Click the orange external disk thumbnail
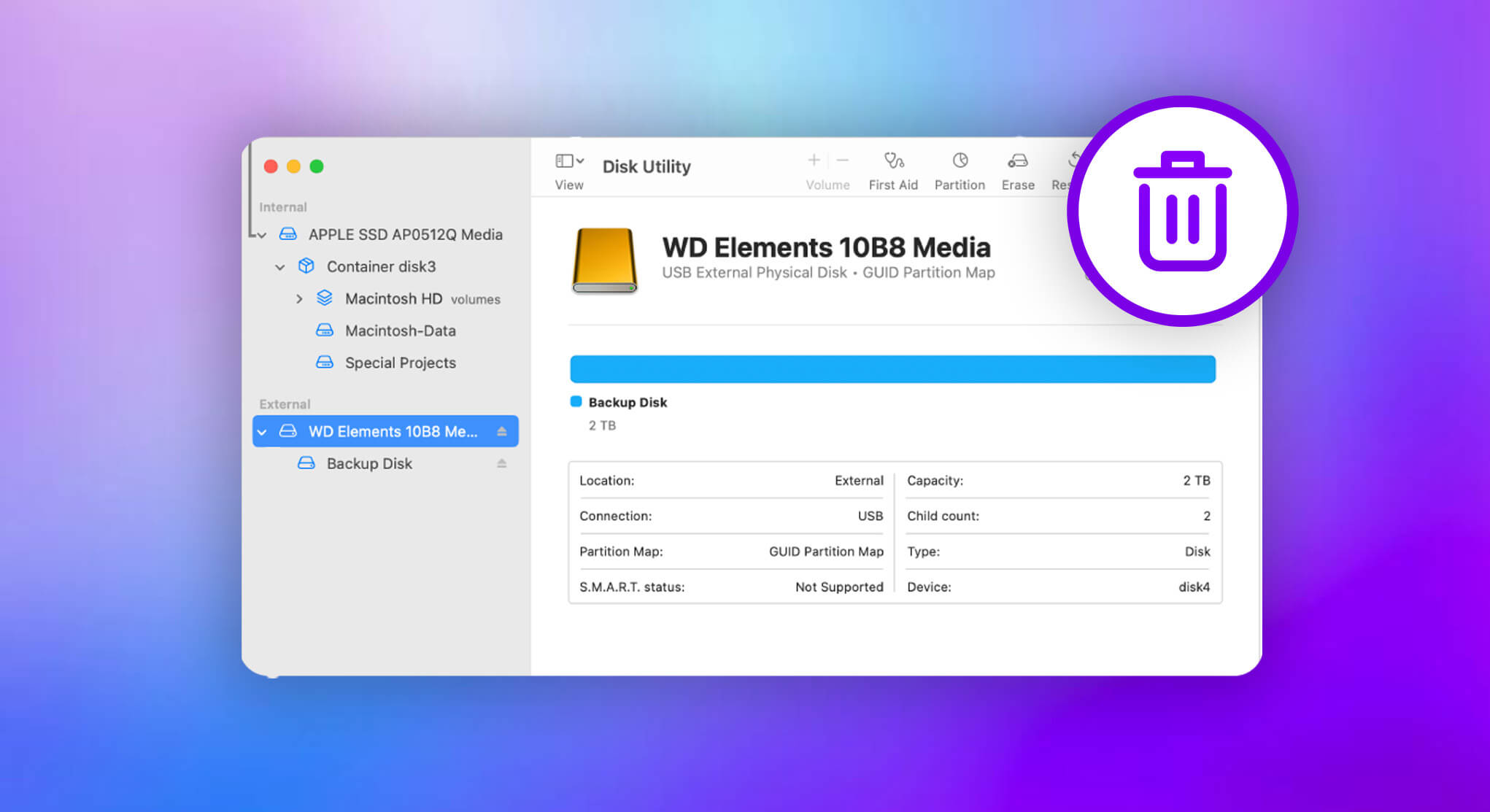The height and width of the screenshot is (812, 1490). (x=605, y=260)
